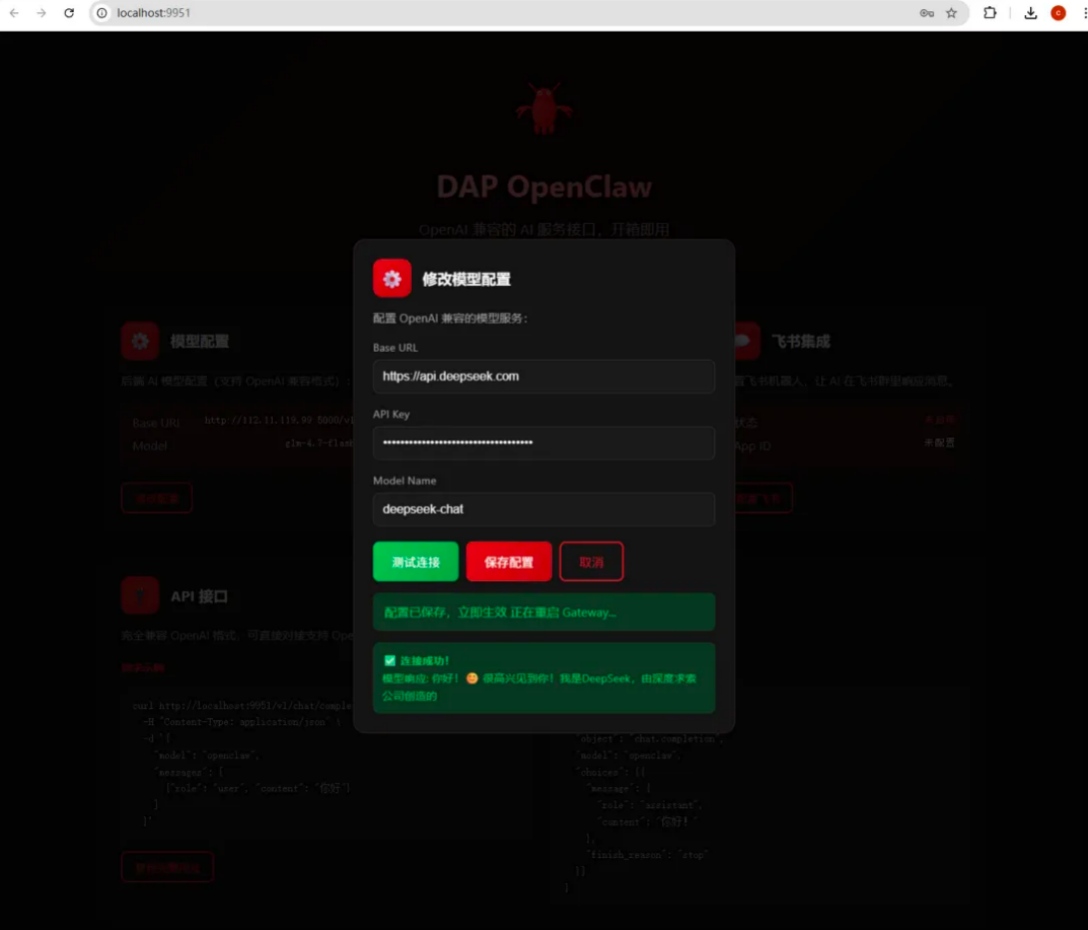Cancel the dialog with the 取消 button
Viewport: 1088px width, 930px height.
point(591,562)
